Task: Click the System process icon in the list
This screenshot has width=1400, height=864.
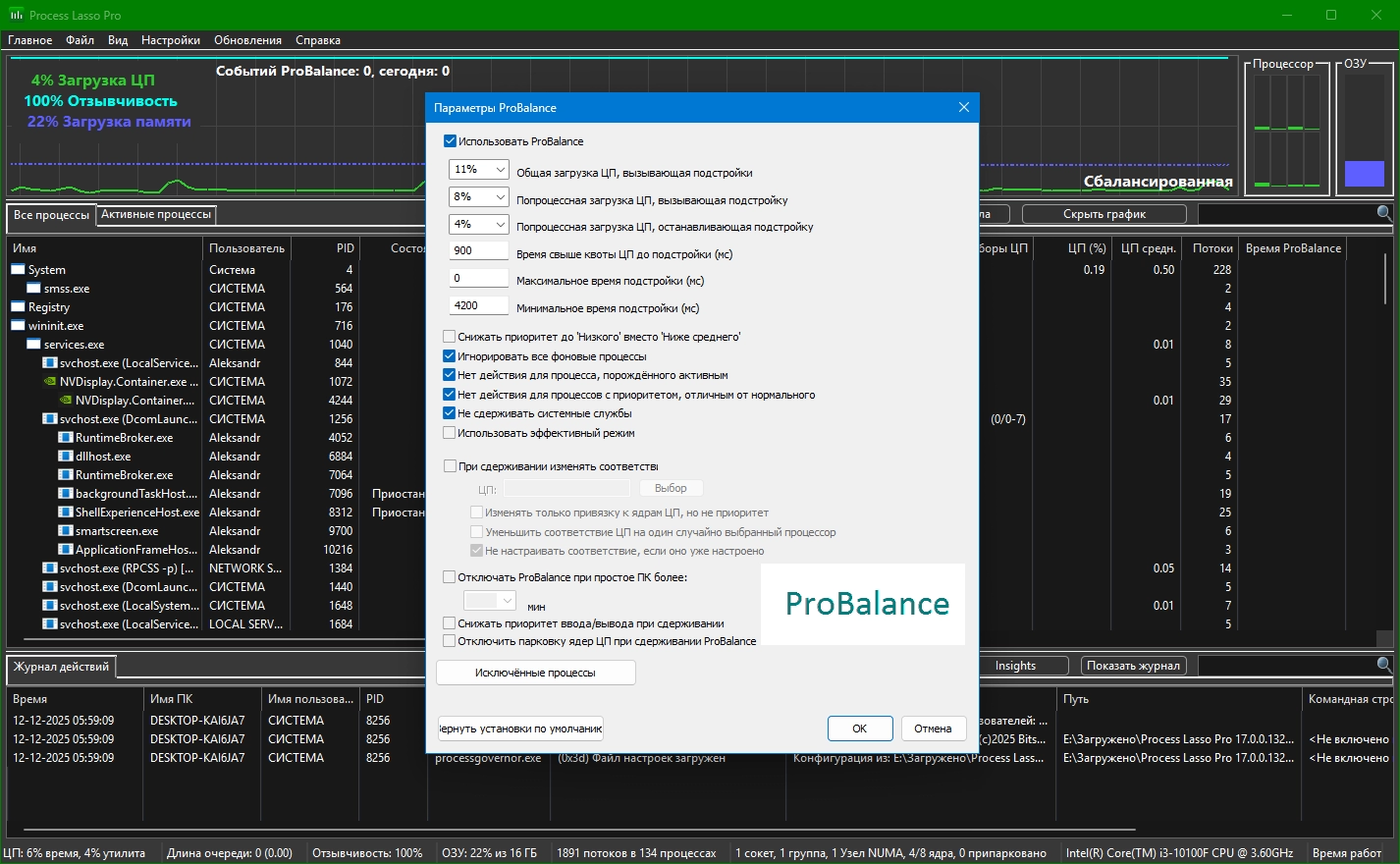Action: [19, 270]
